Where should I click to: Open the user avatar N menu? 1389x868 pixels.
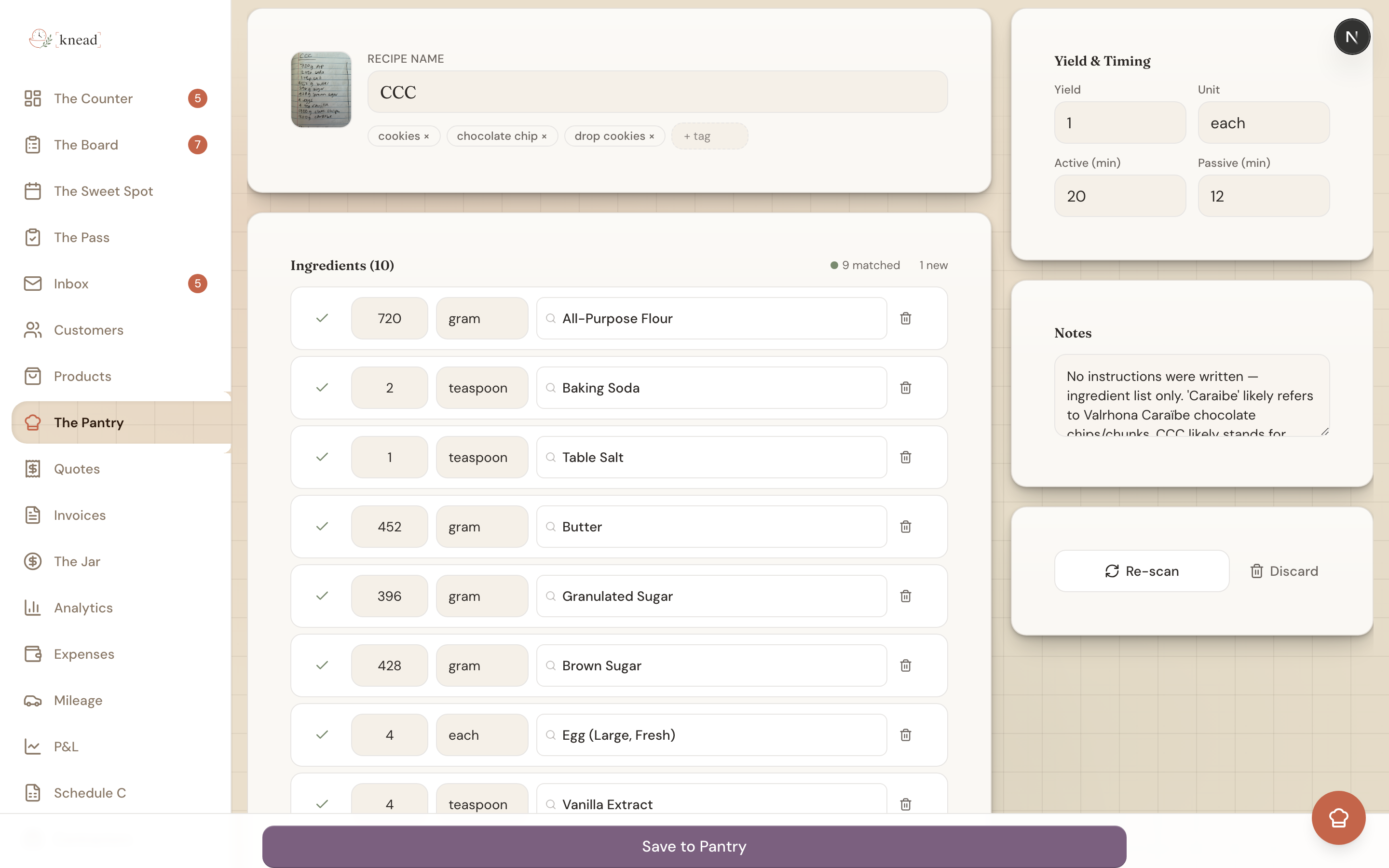(1352, 37)
